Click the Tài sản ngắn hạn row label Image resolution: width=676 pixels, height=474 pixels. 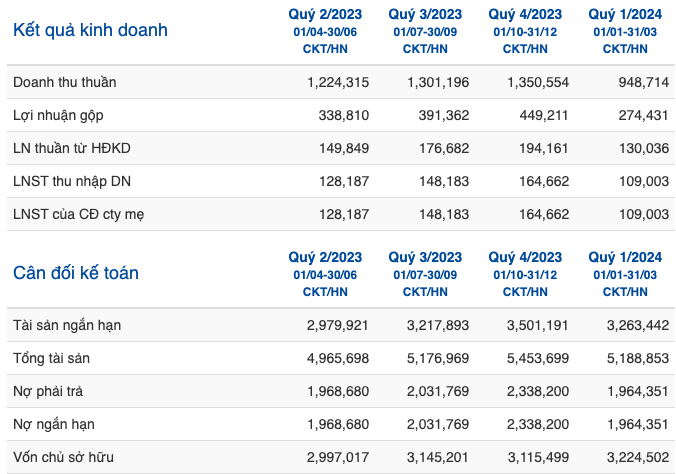coord(67,325)
